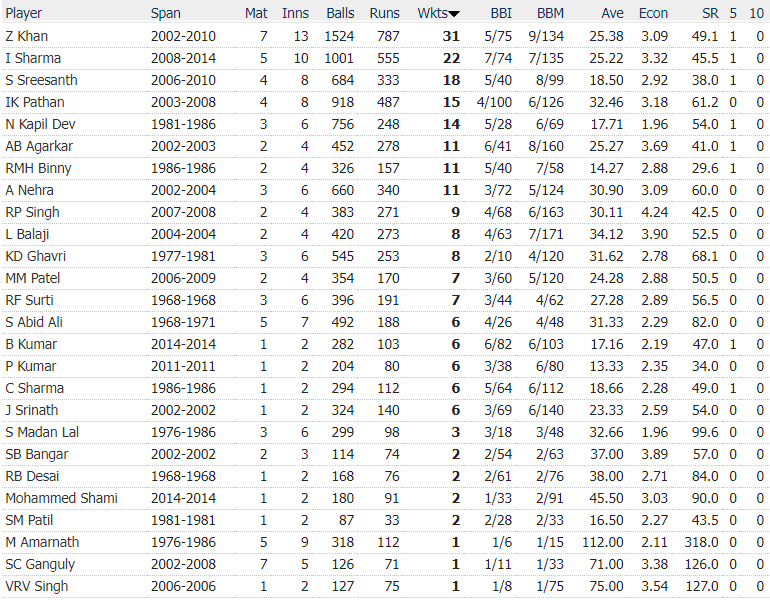Click span 2003-2008 for IK Pathan
The width and height of the screenshot is (770, 600).
click(183, 102)
